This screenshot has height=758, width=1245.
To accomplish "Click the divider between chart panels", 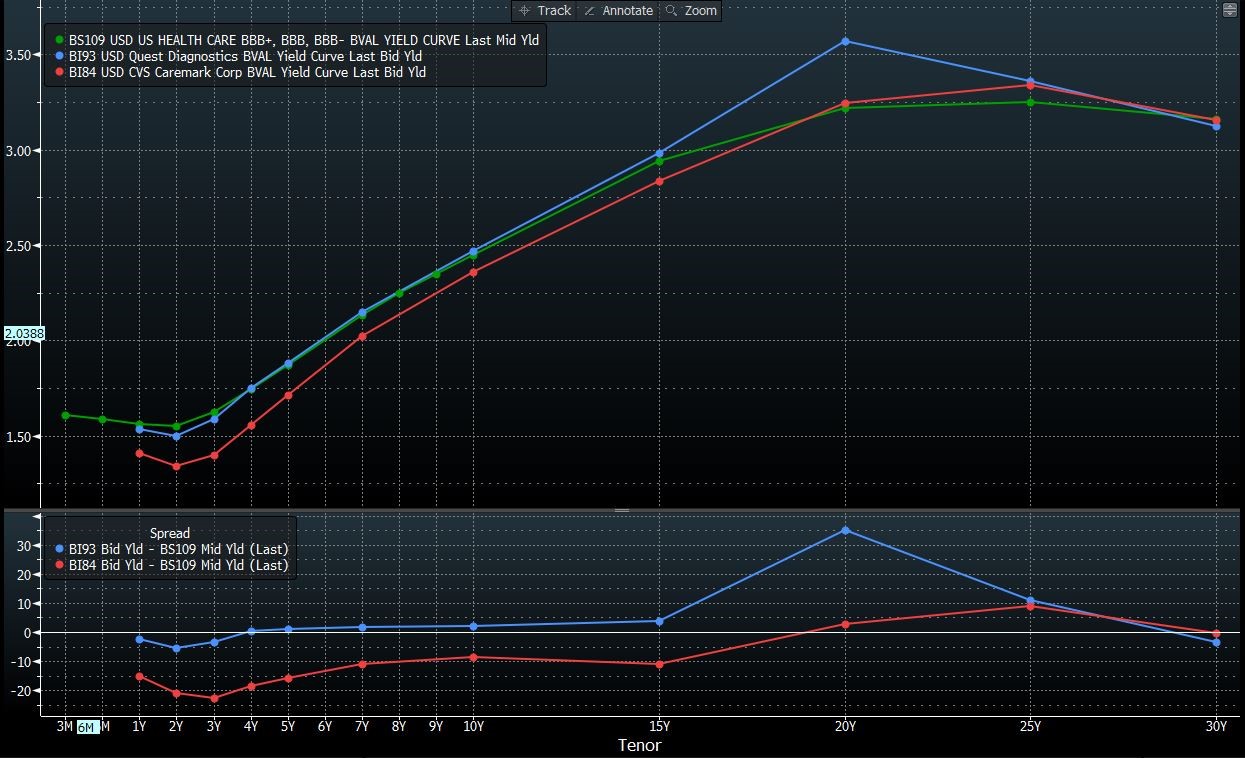I will pyautogui.click(x=622, y=510).
